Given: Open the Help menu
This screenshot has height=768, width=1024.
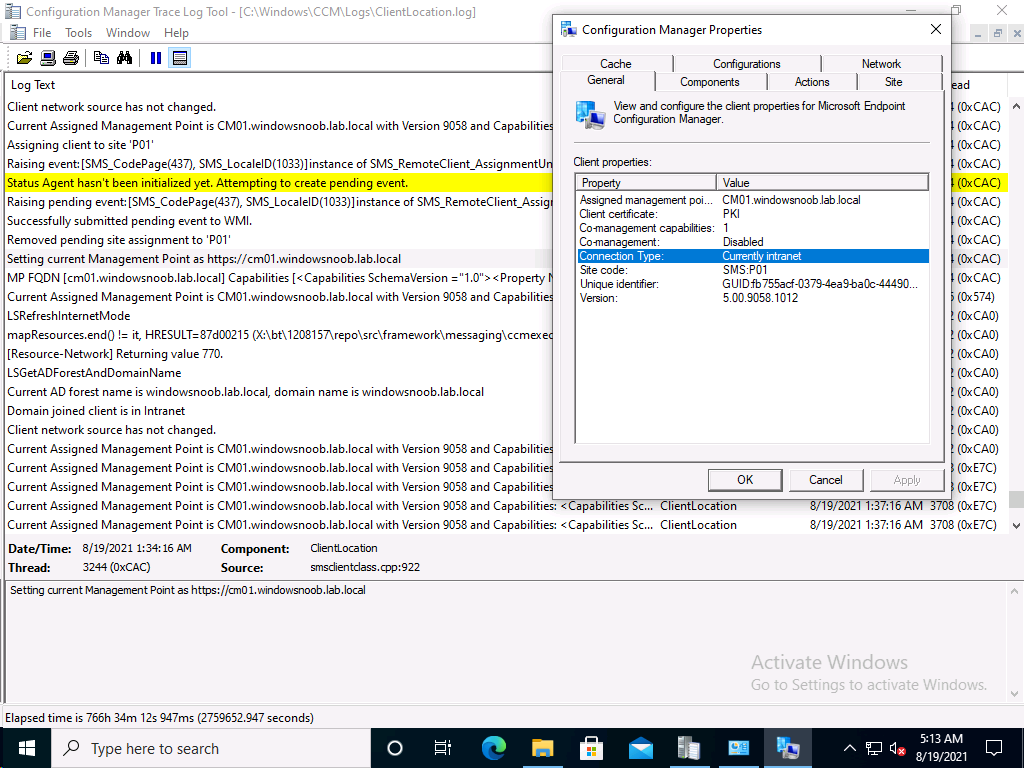Looking at the screenshot, I should [176, 33].
